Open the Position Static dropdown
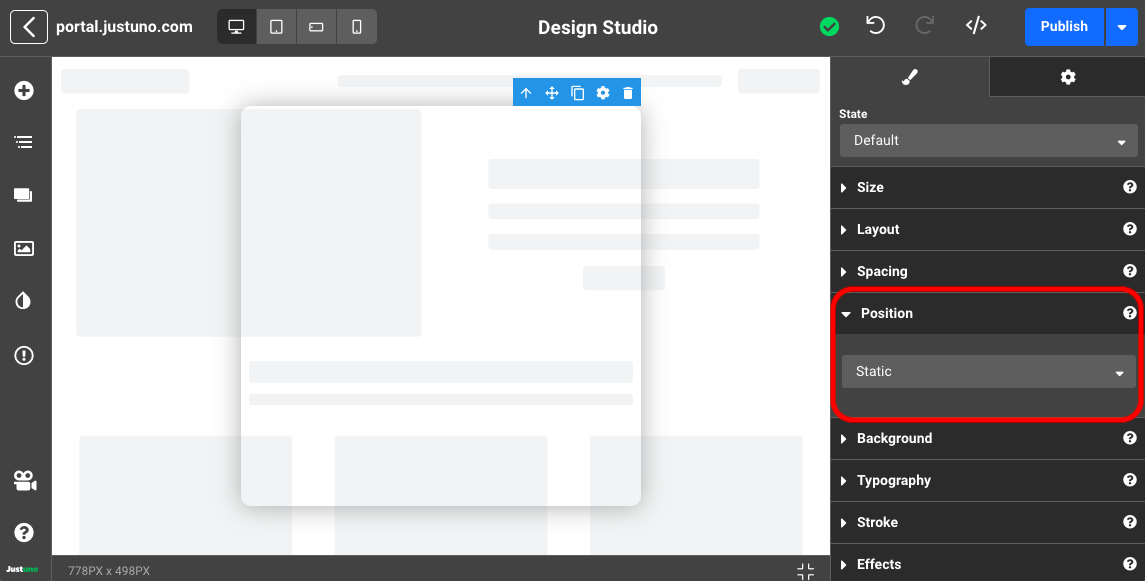 (x=988, y=372)
